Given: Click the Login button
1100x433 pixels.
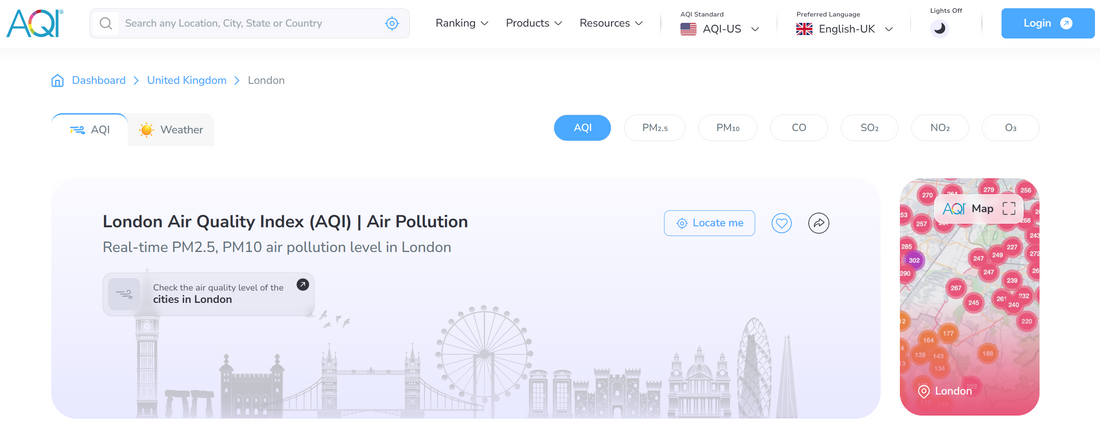Looking at the screenshot, I should point(1047,23).
